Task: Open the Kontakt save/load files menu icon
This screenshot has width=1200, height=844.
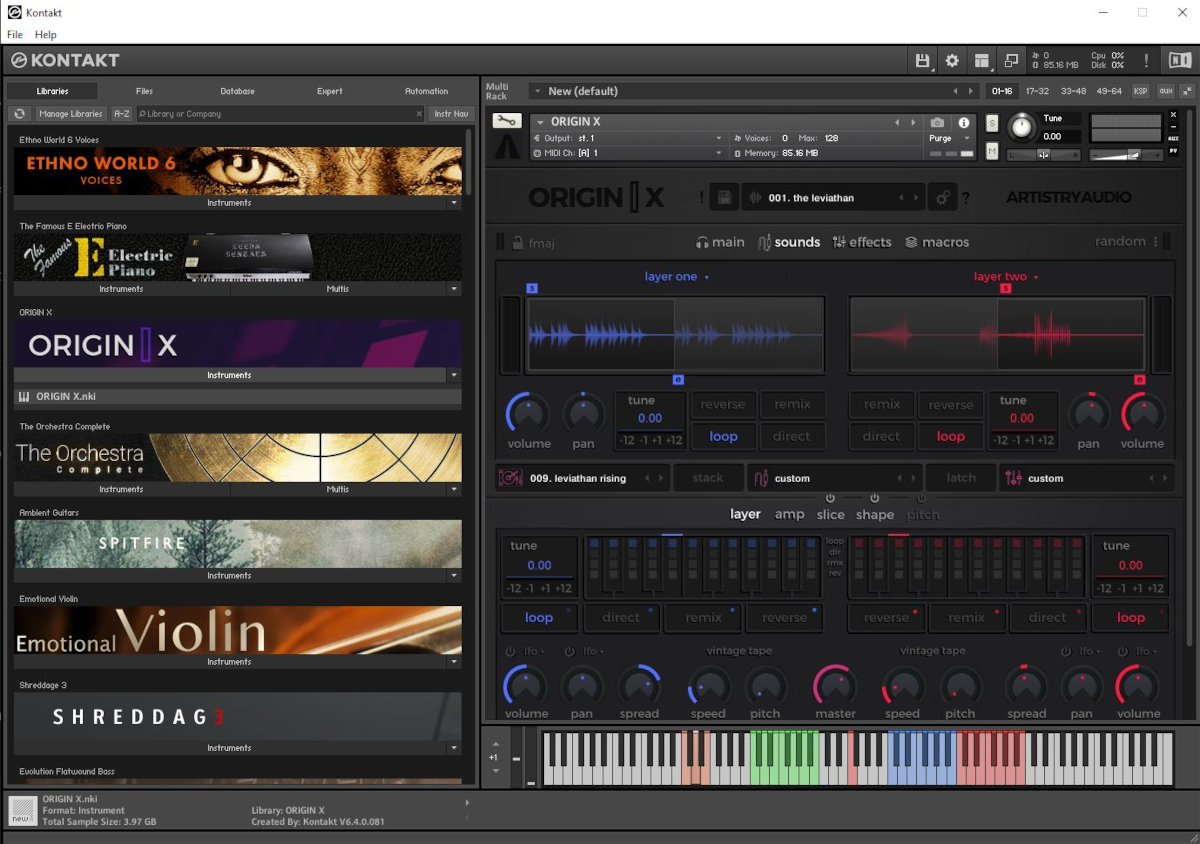Action: click(x=922, y=61)
